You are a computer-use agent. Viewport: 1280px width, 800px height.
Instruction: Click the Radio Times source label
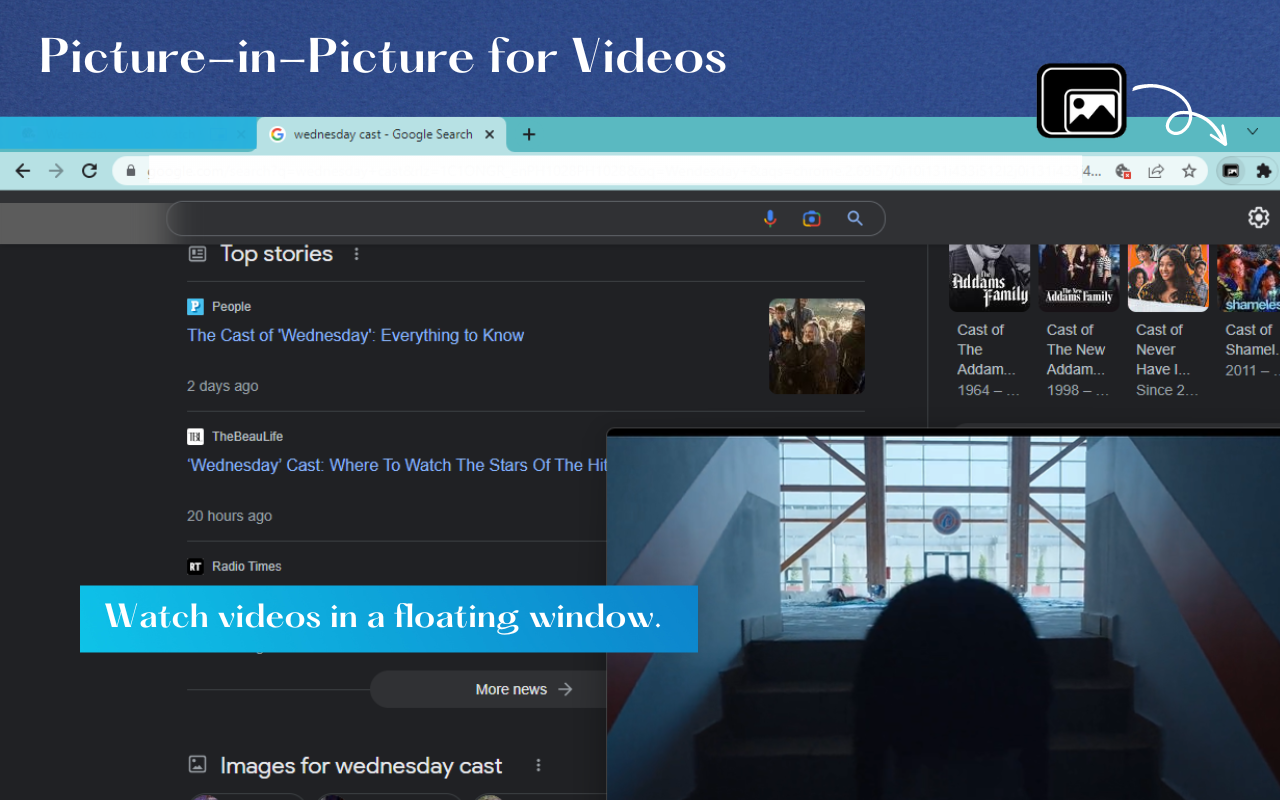[246, 567]
